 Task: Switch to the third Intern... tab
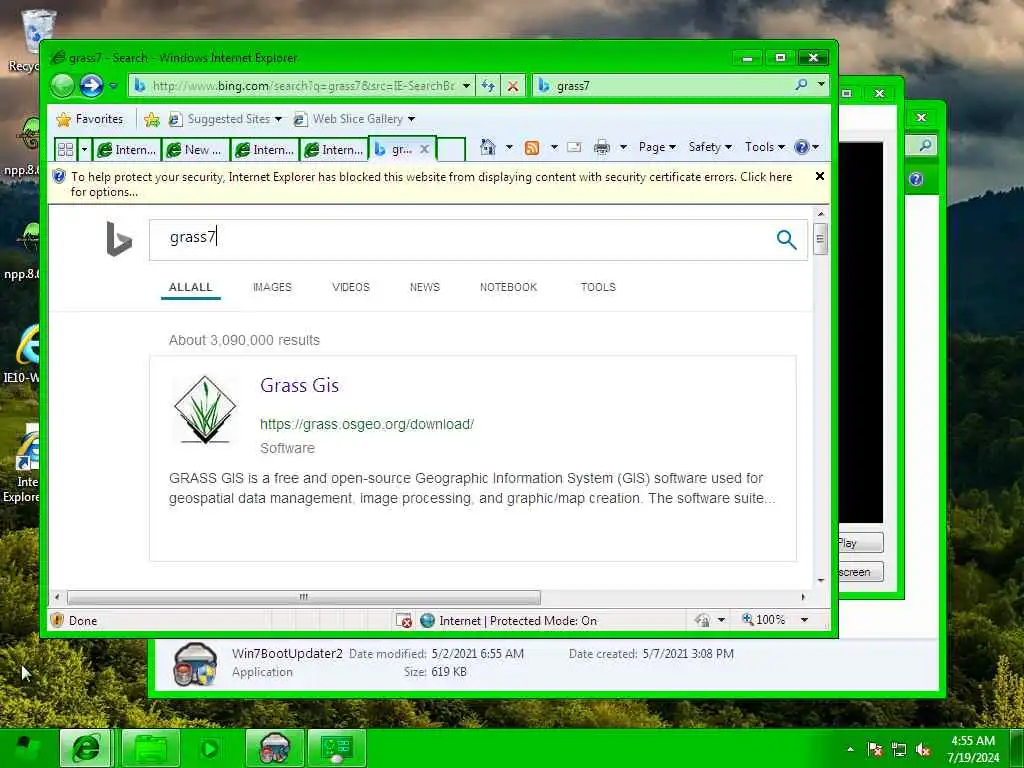tap(264, 150)
